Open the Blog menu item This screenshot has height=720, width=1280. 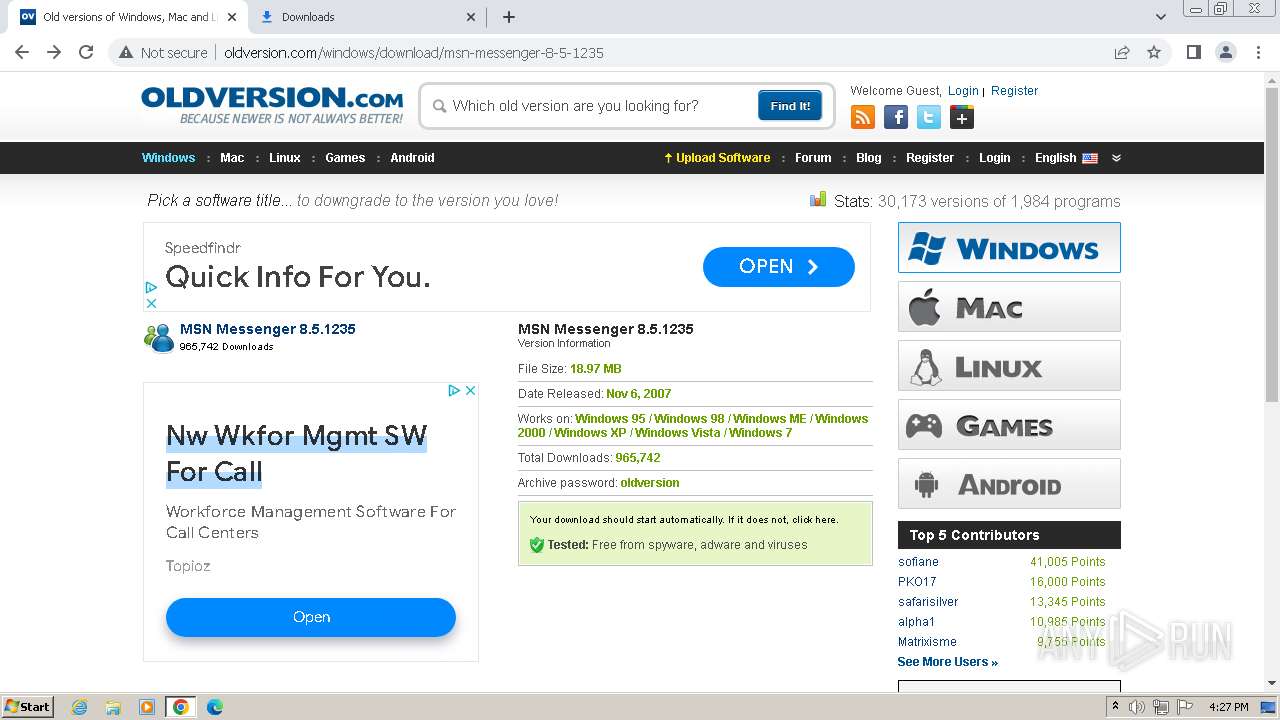[x=869, y=158]
